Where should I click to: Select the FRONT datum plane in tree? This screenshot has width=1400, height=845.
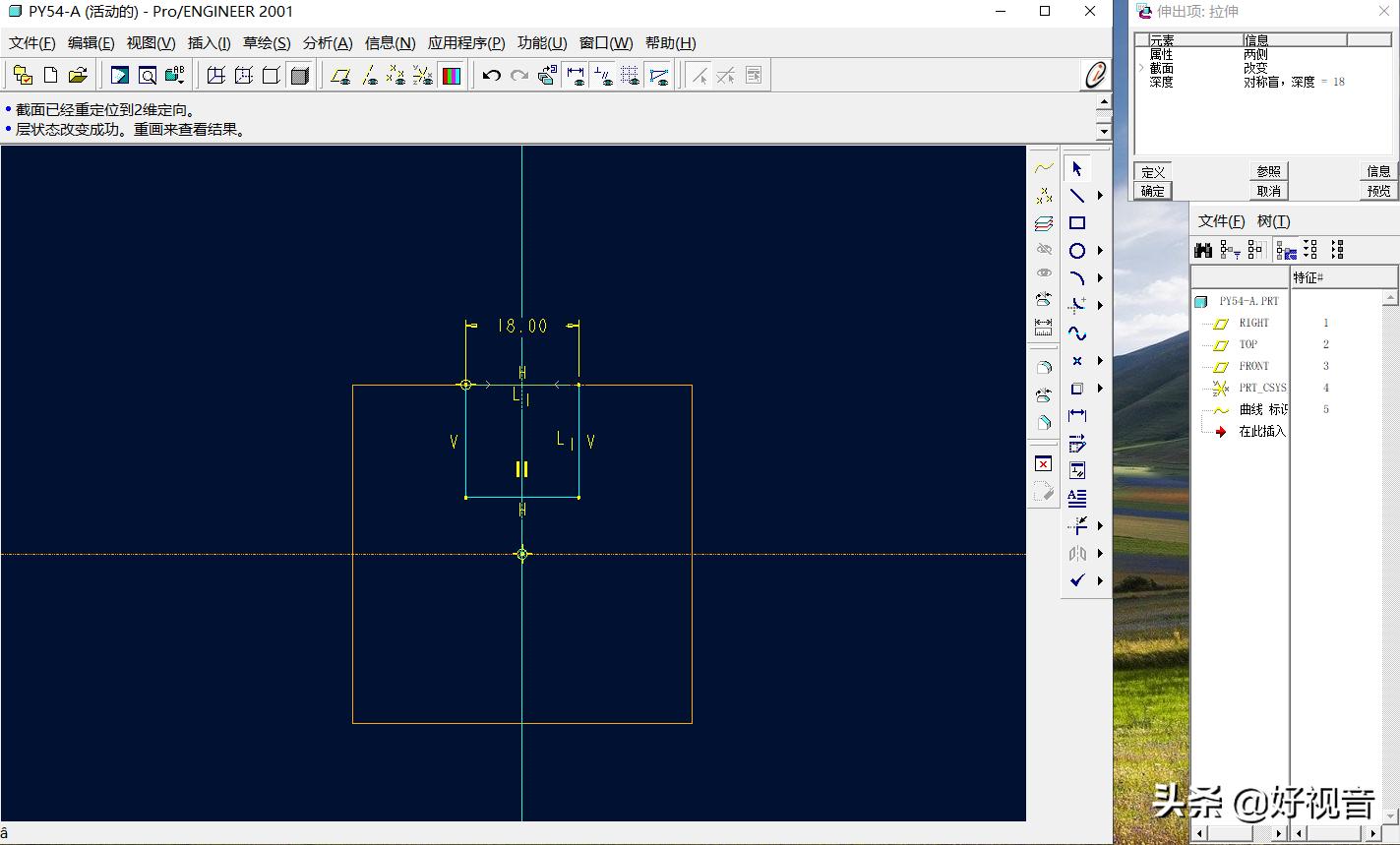click(x=1253, y=366)
